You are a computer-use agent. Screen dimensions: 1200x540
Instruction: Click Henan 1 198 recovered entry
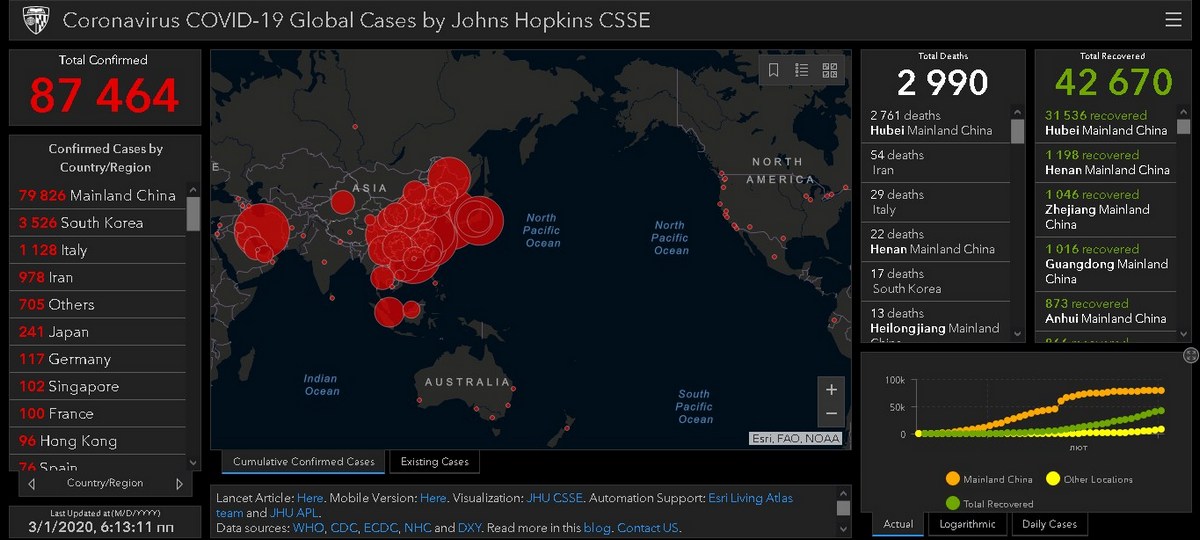[1108, 162]
